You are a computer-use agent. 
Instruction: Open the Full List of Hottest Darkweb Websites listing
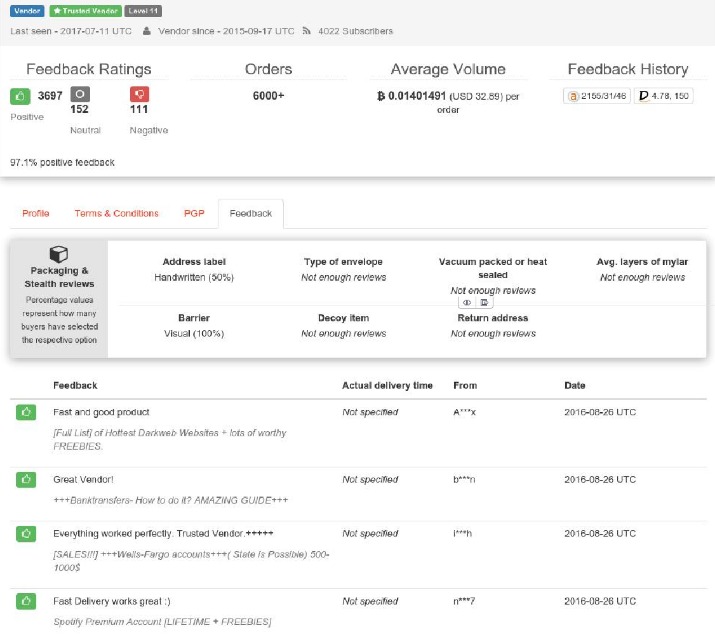[170, 439]
